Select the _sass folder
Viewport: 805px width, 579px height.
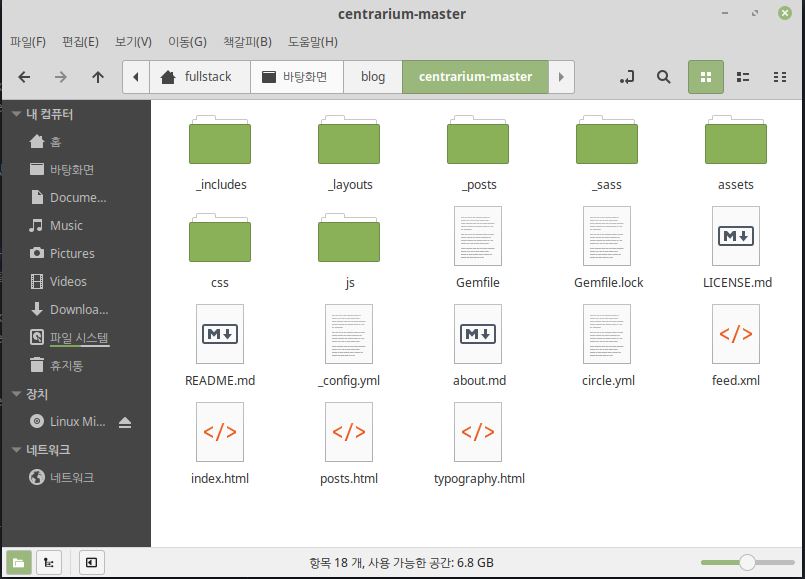(607, 153)
